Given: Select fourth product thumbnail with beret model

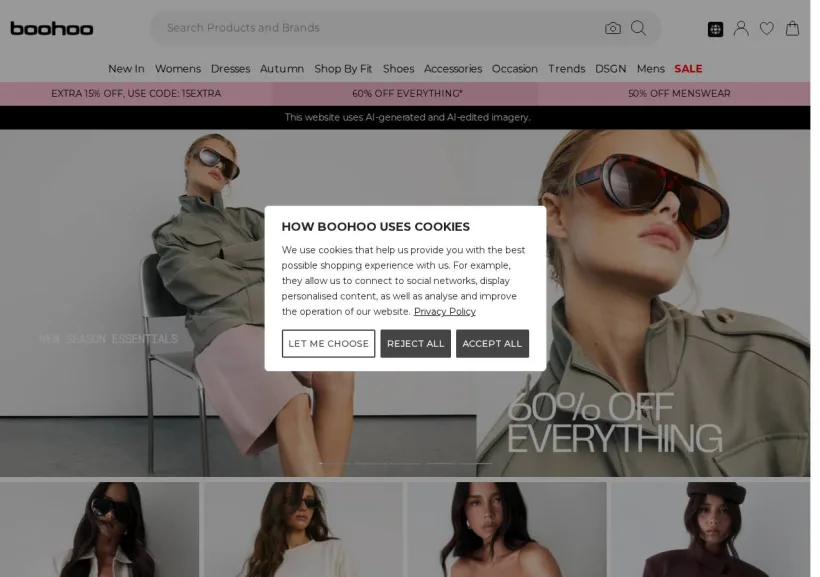Looking at the screenshot, I should click(711, 529).
